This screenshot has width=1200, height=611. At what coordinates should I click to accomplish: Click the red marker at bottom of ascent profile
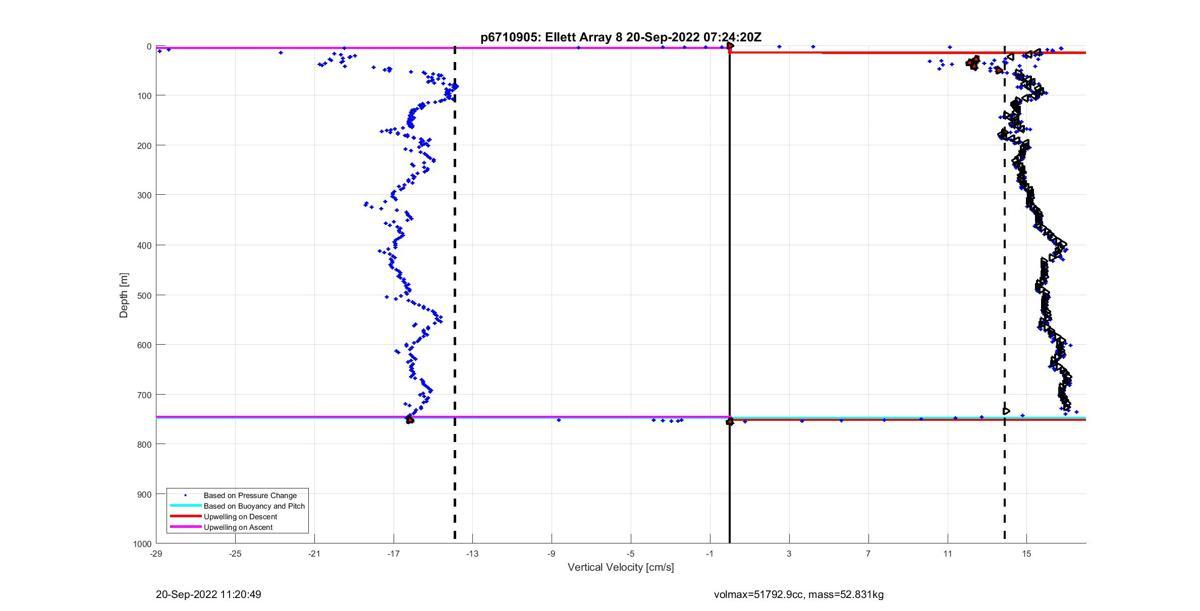coord(409,420)
